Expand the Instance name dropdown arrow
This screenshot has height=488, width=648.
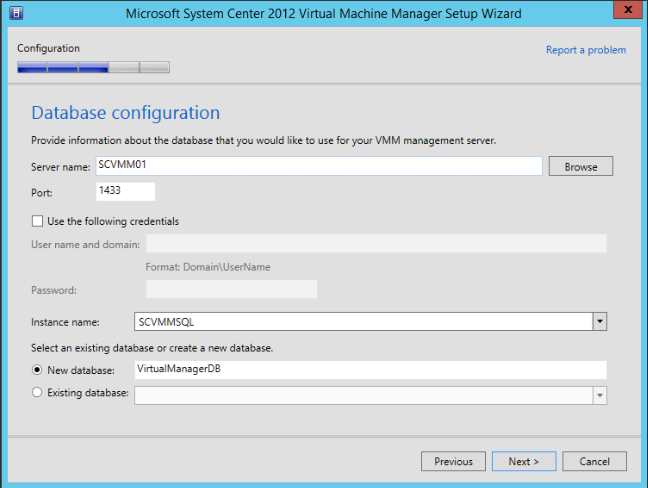click(x=600, y=321)
